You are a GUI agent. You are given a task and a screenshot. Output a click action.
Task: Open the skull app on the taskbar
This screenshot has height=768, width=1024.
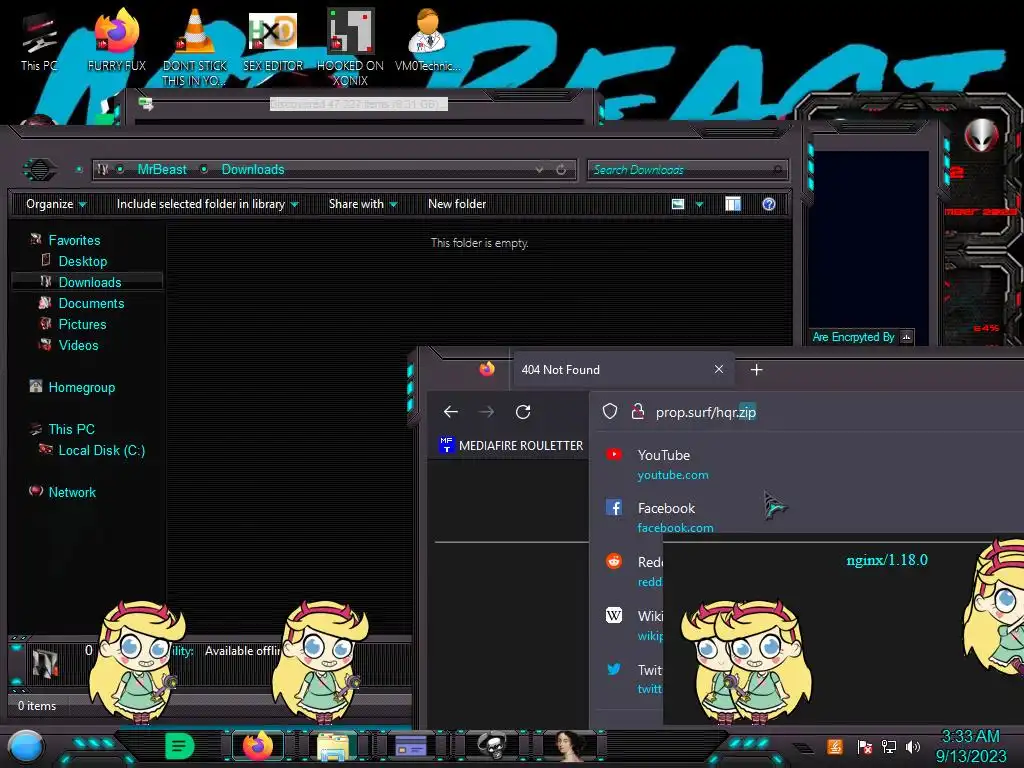point(491,746)
